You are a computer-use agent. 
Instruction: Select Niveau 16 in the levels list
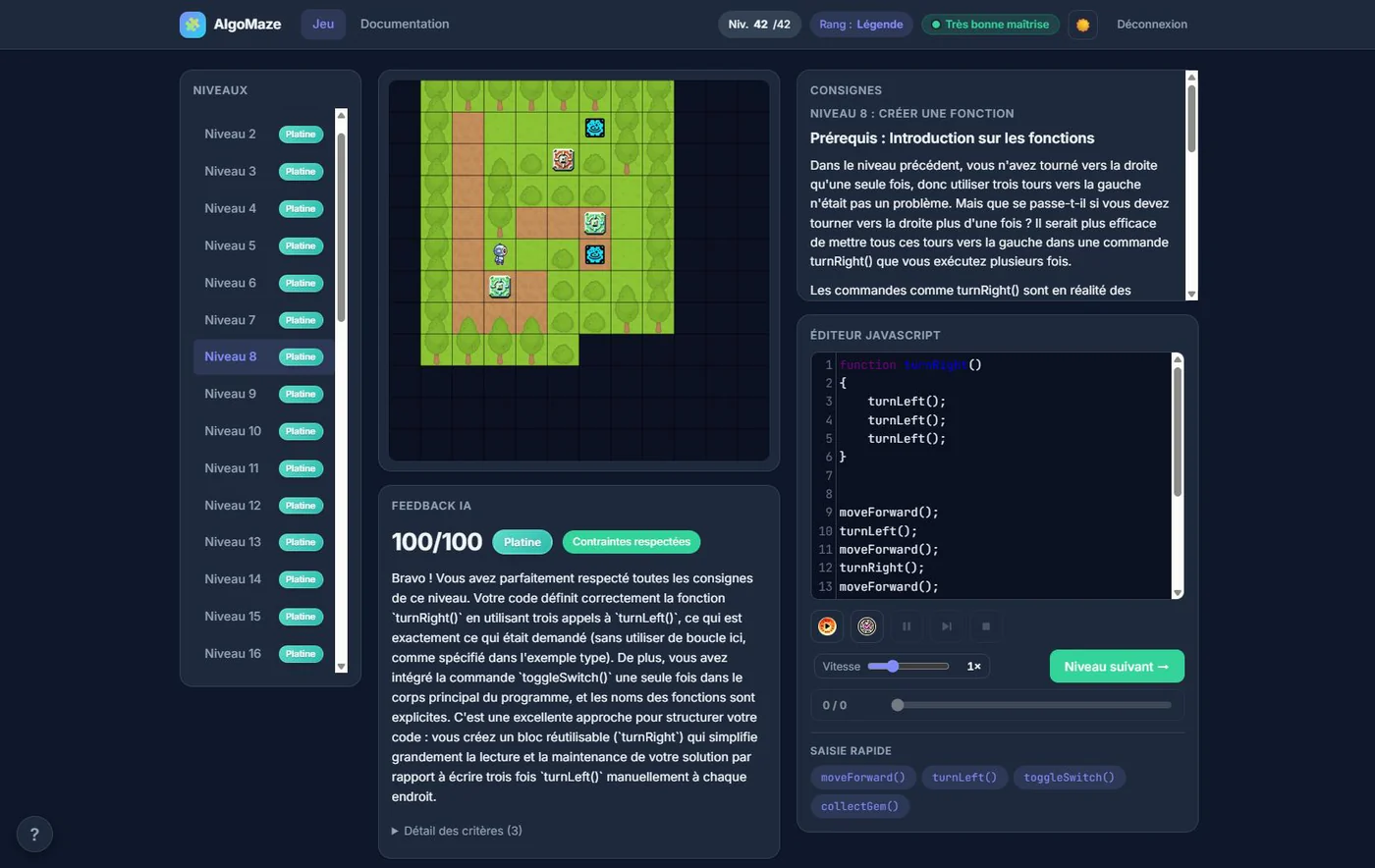(x=263, y=654)
